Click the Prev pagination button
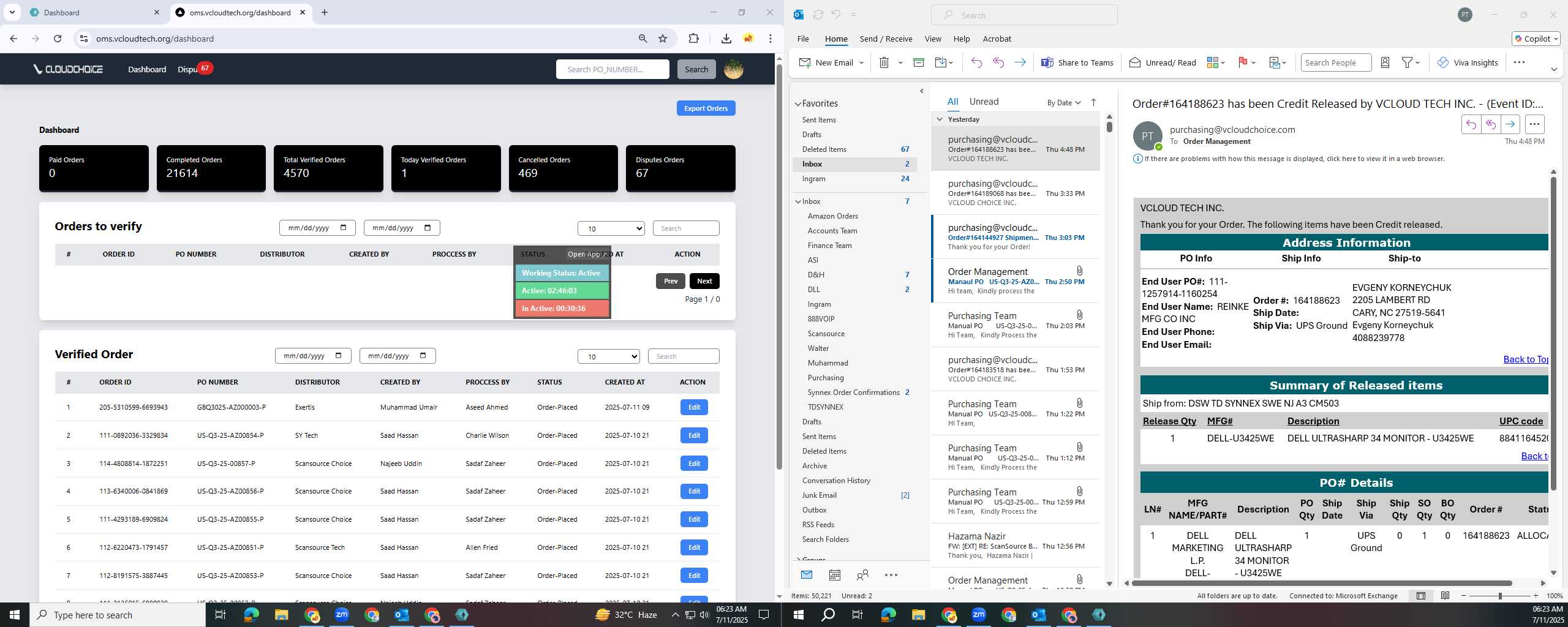 [671, 281]
